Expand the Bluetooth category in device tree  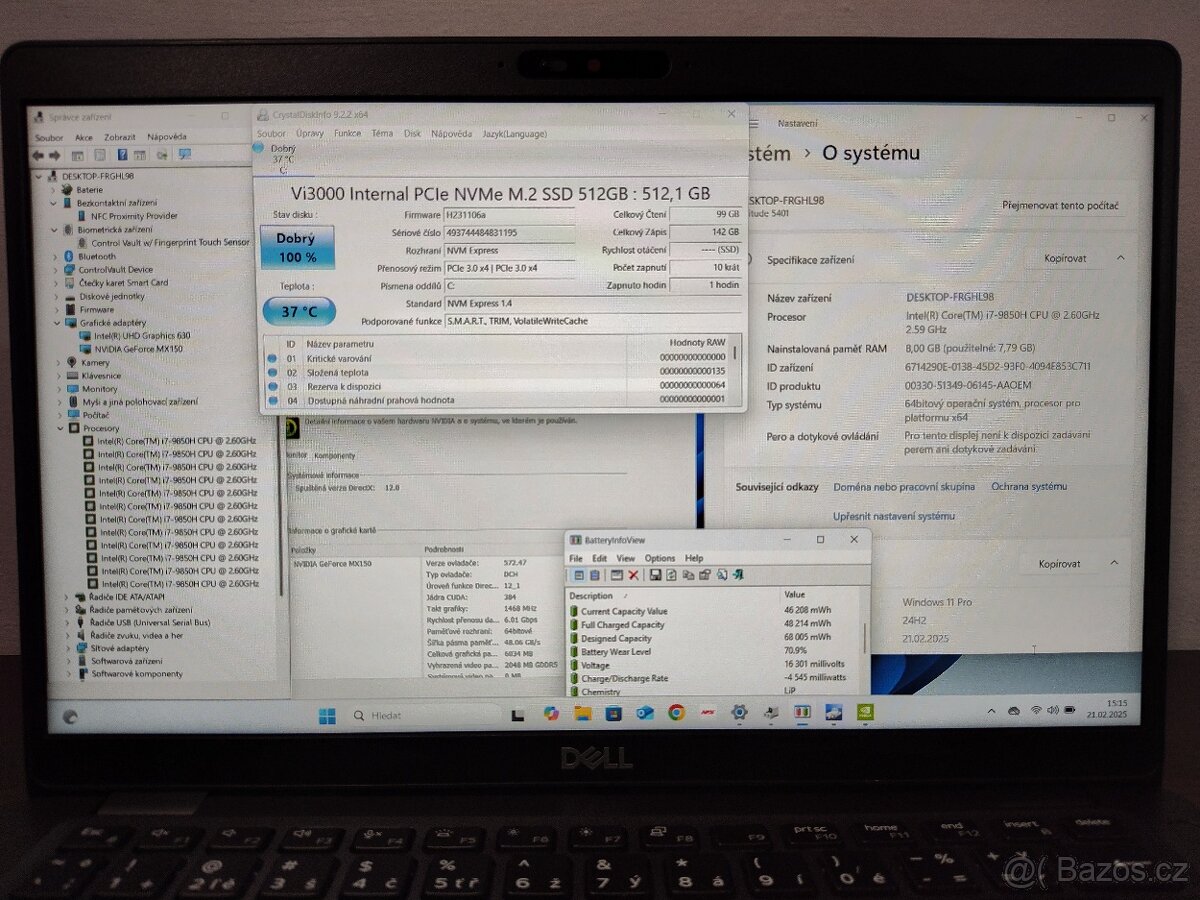tap(56, 255)
